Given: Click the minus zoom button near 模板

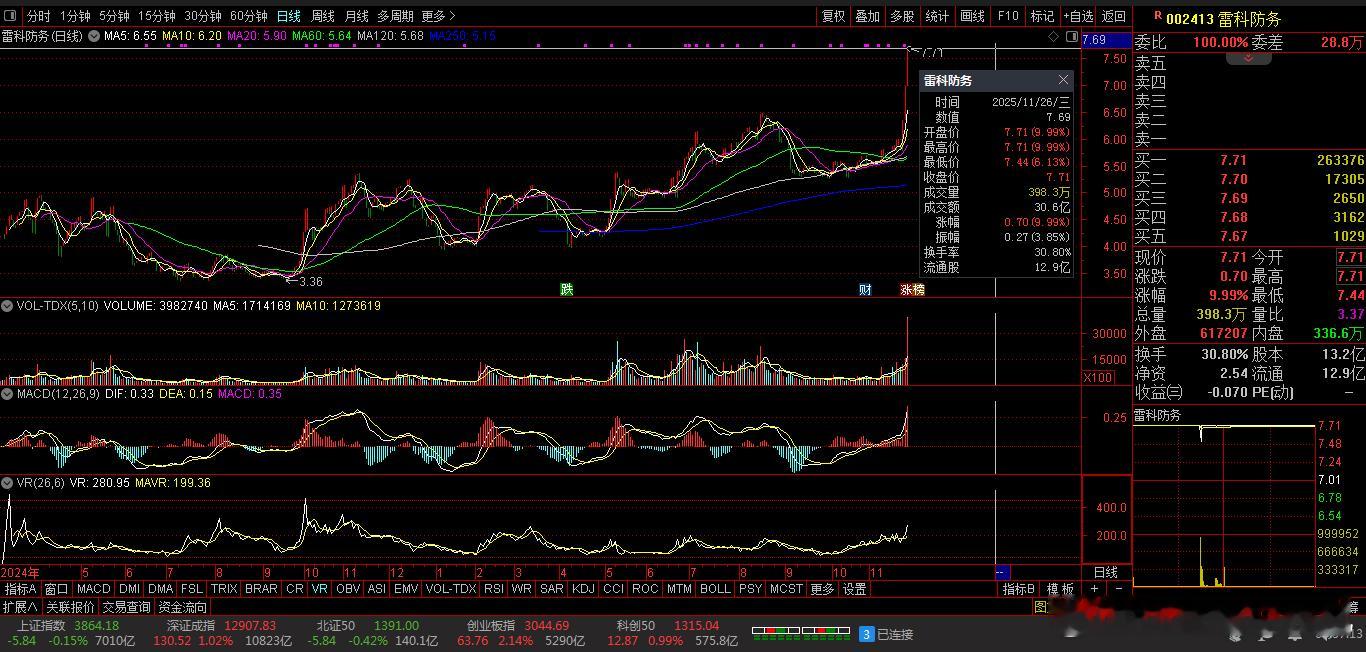Looking at the screenshot, I should [x=1118, y=589].
